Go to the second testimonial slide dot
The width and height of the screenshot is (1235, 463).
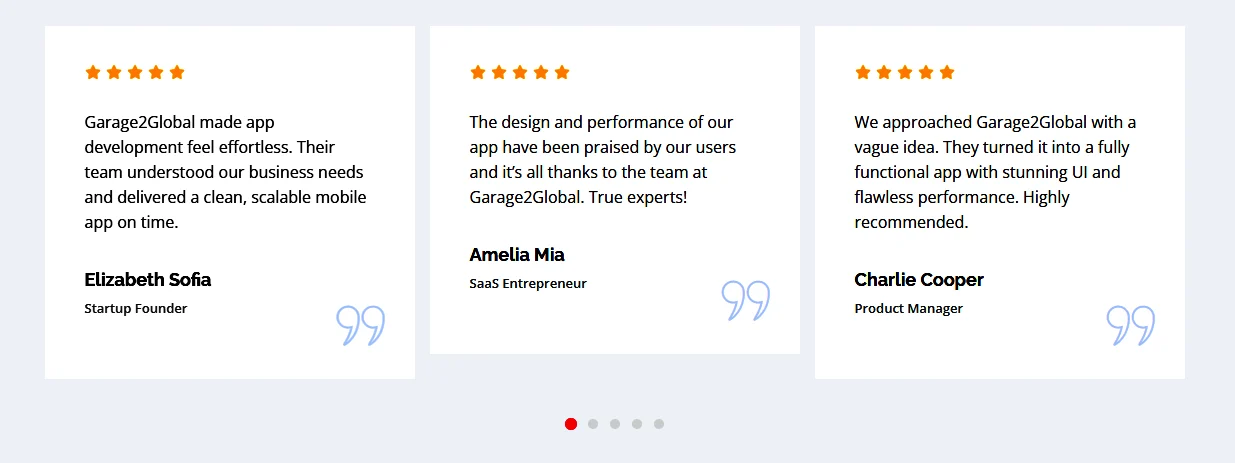[593, 424]
